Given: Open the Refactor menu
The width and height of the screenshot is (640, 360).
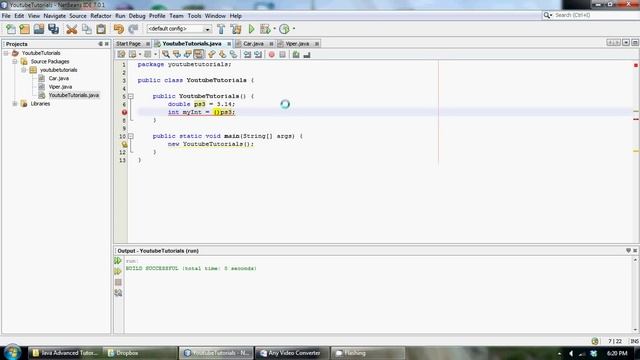Looking at the screenshot, I should (x=100, y=16).
